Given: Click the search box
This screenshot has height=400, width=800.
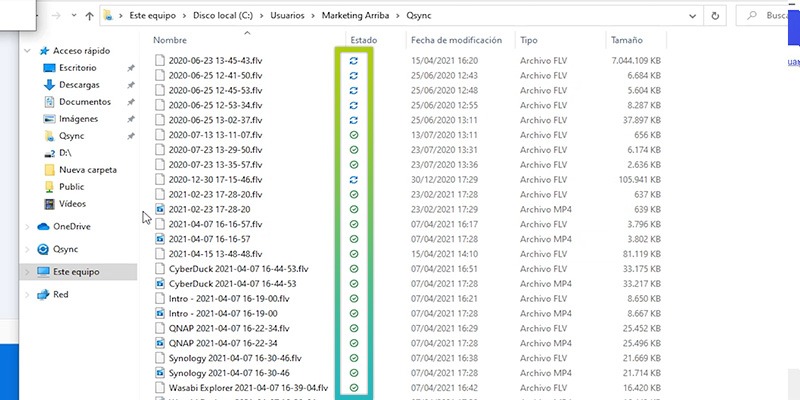Looking at the screenshot, I should (x=768, y=16).
